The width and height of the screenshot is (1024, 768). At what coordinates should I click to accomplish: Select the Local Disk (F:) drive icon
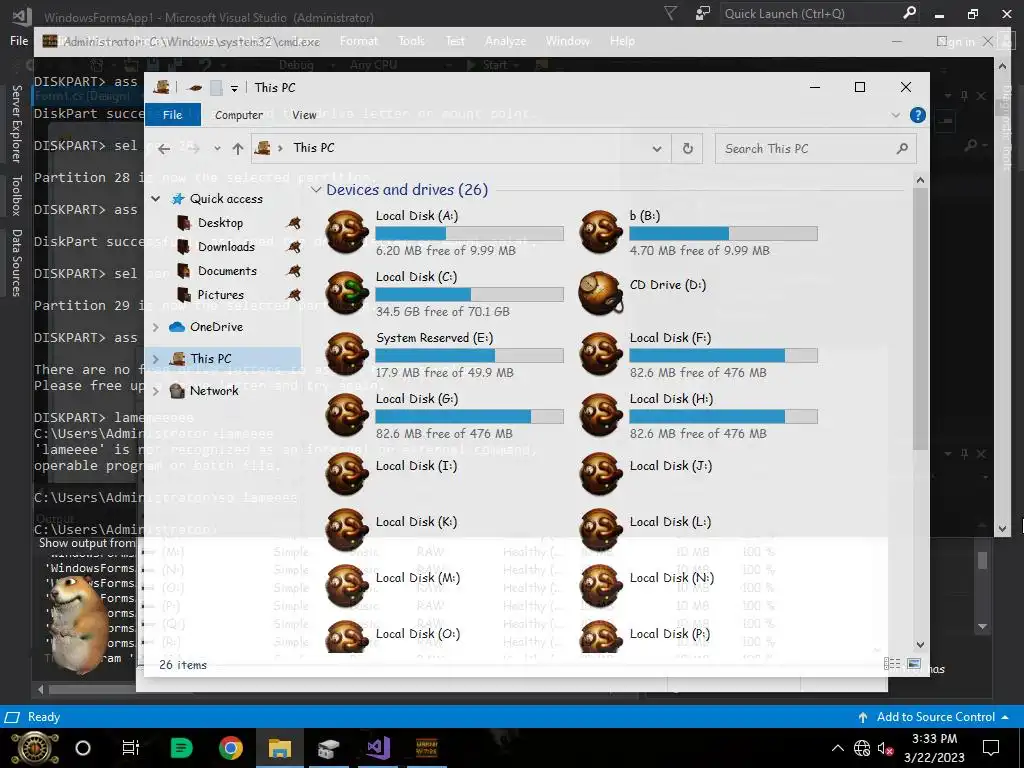601,353
